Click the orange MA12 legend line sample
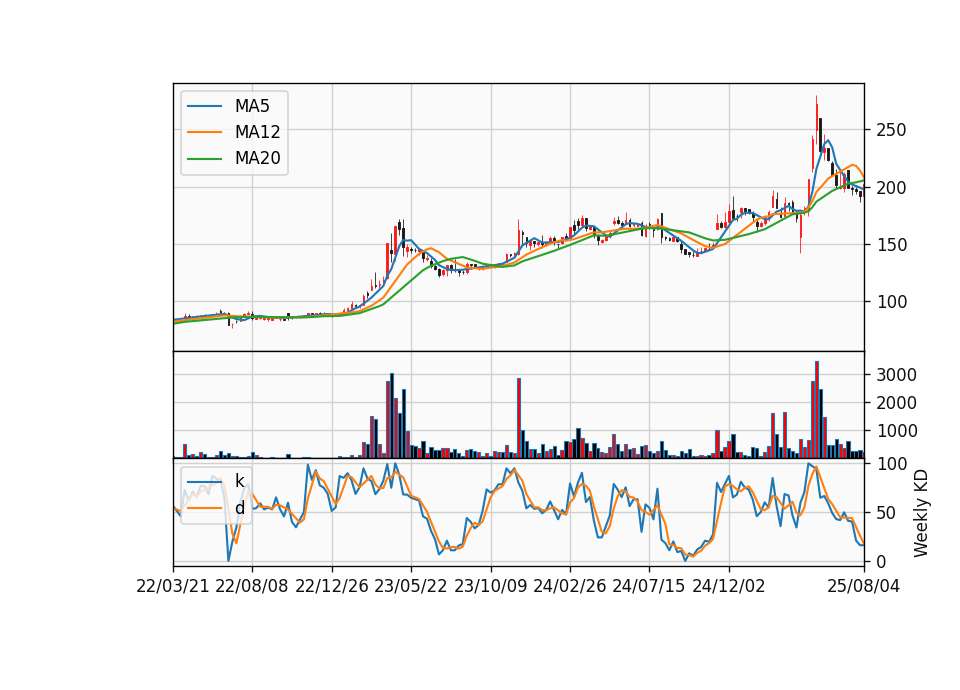 coord(204,132)
